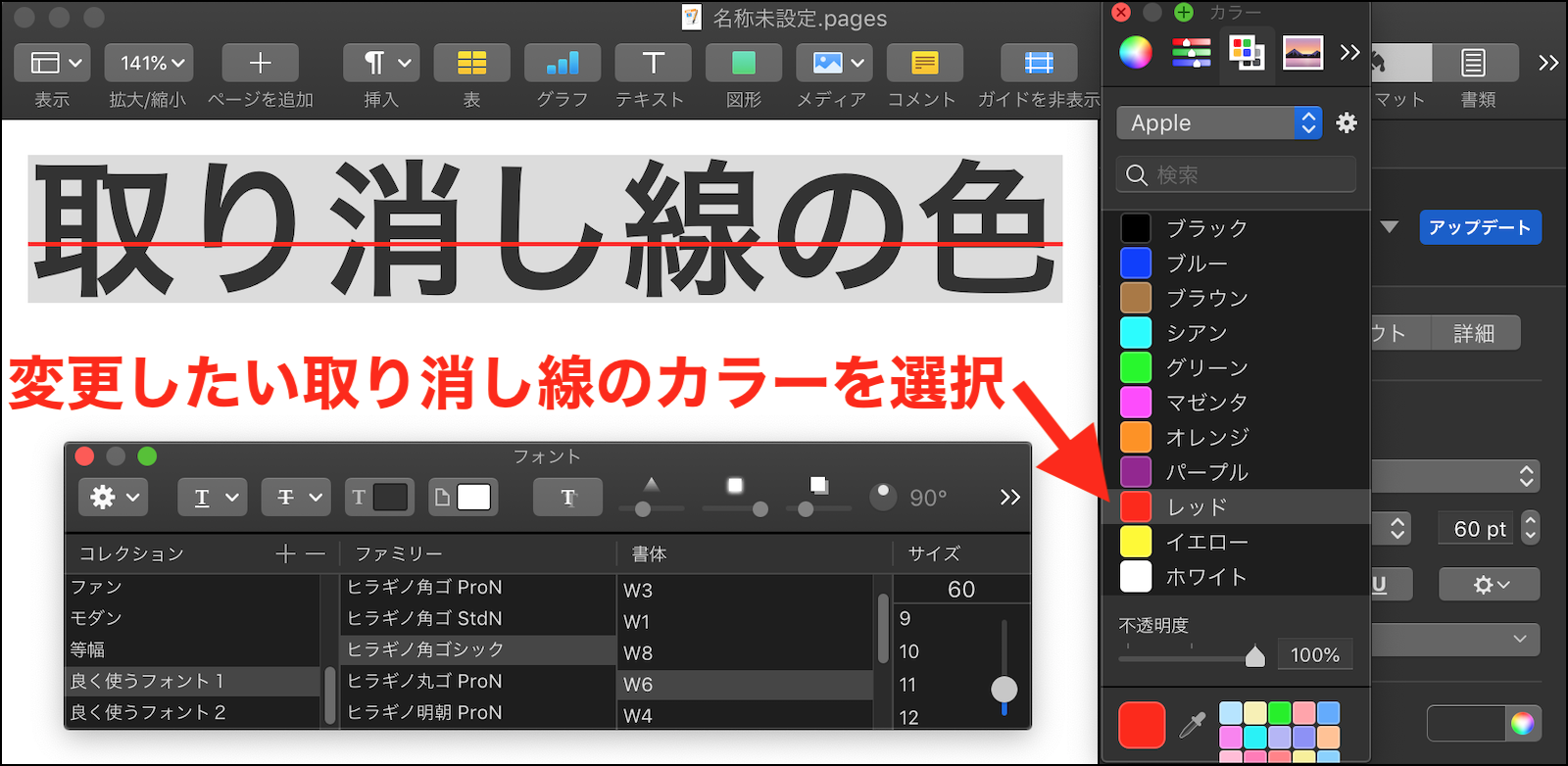Click the eyedropper color picker tool
This screenshot has height=766, width=1568.
pos(1192,725)
